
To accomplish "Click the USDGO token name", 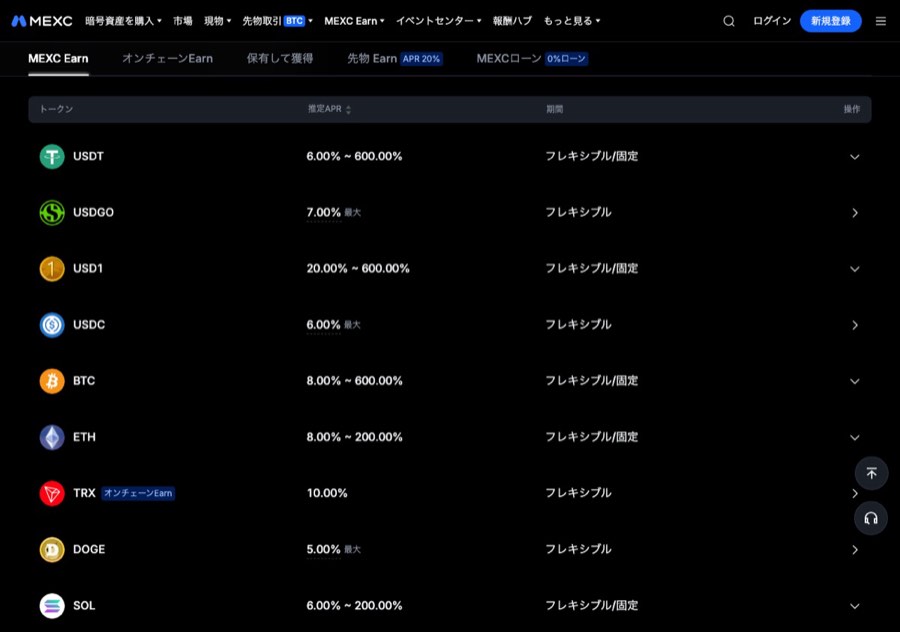I will pyautogui.click(x=94, y=212).
